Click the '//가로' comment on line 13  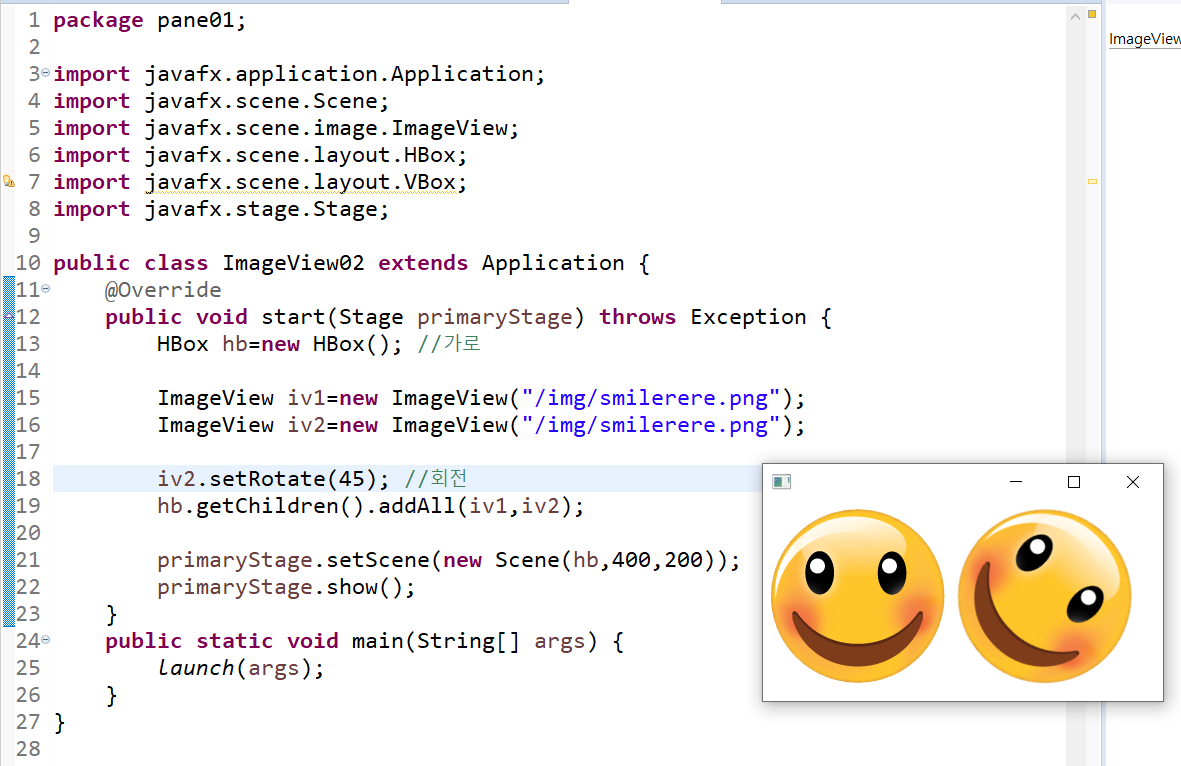[449, 344]
